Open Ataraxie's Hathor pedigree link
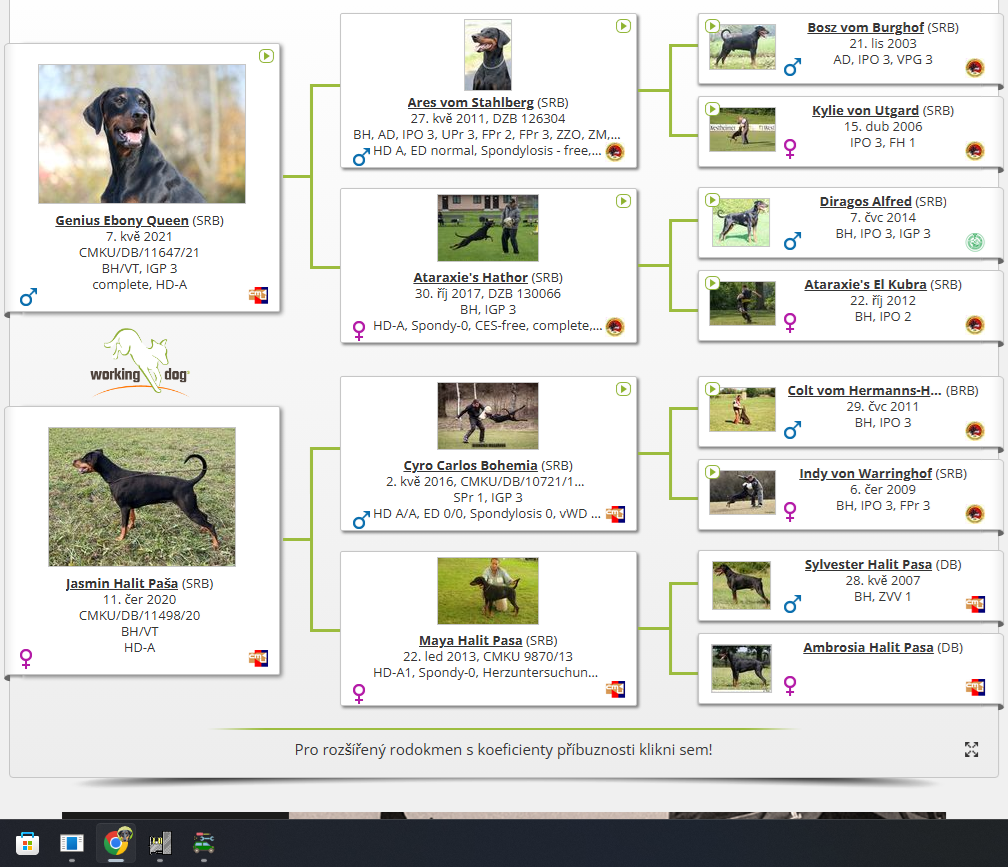 pyautogui.click(x=470, y=278)
